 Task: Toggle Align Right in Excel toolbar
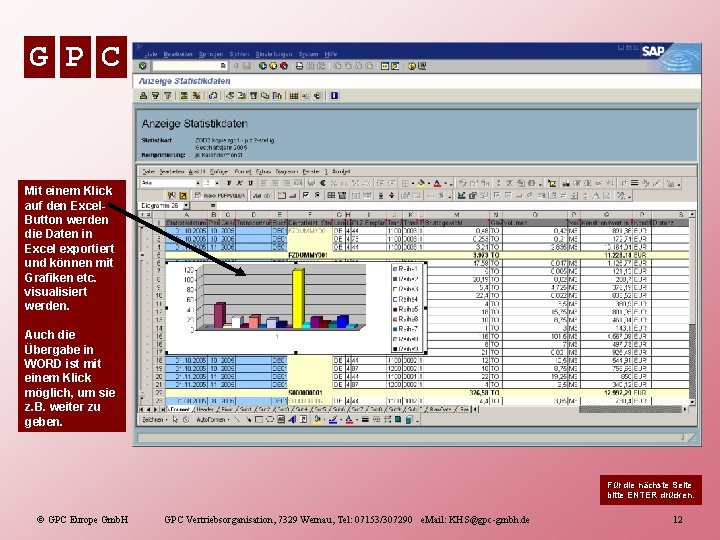[286, 183]
